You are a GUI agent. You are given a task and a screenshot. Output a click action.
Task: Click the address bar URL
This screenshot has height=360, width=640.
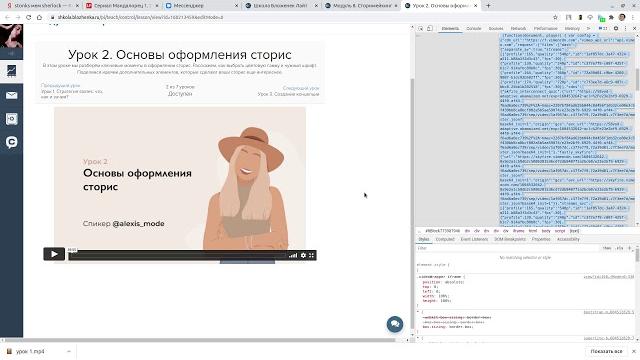click(x=140, y=17)
